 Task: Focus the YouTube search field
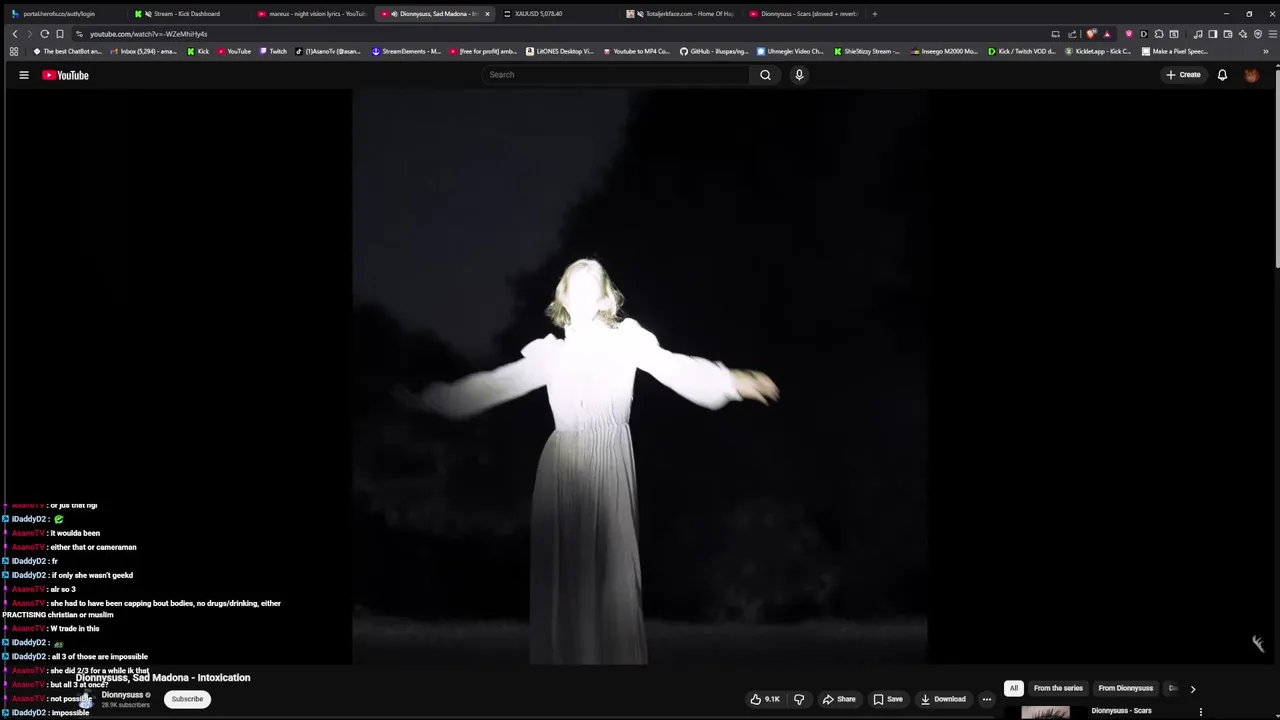coord(616,75)
